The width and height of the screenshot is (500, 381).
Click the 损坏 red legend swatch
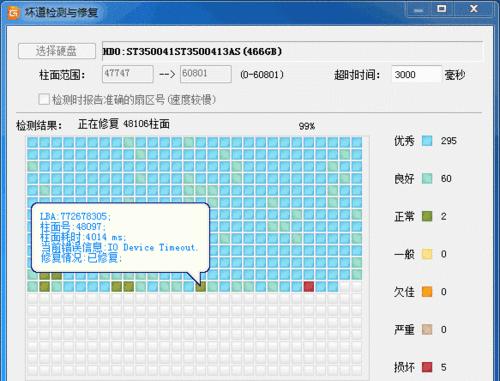427,367
